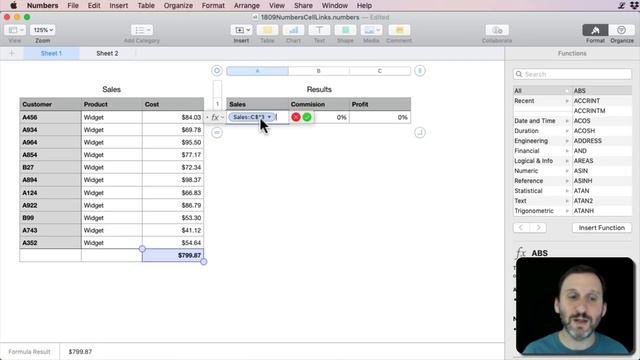
Task: Open the View toolbar button
Action: tap(15, 30)
